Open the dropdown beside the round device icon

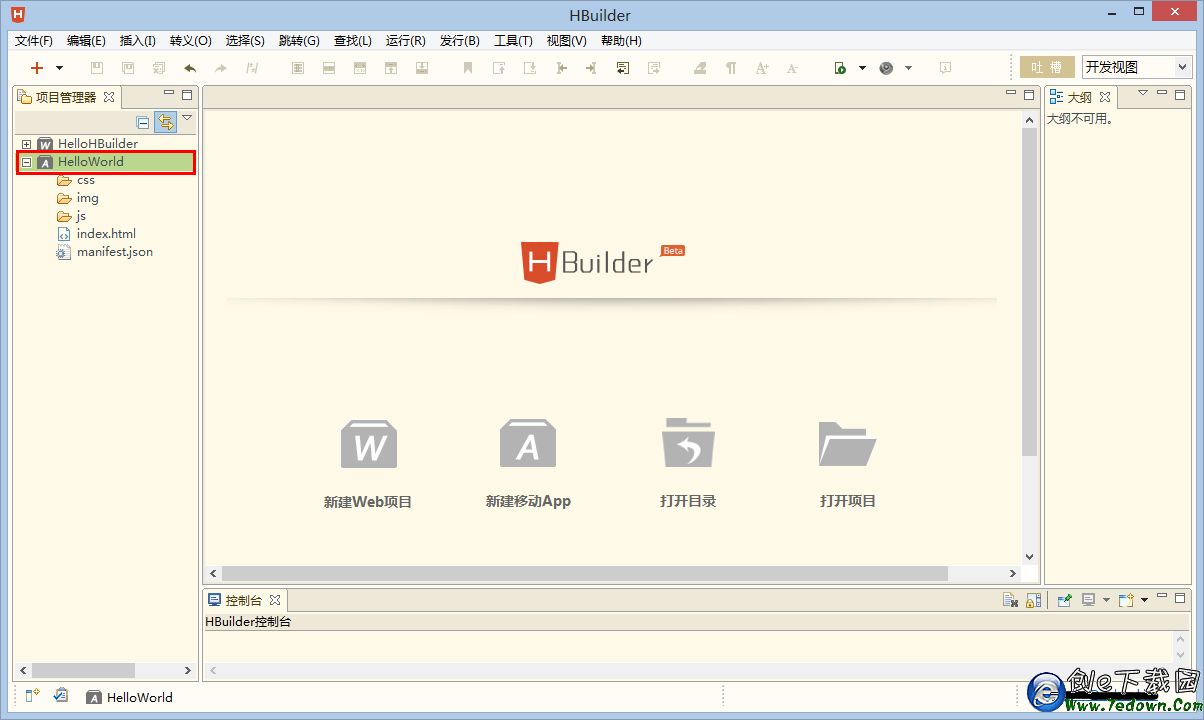(x=908, y=68)
